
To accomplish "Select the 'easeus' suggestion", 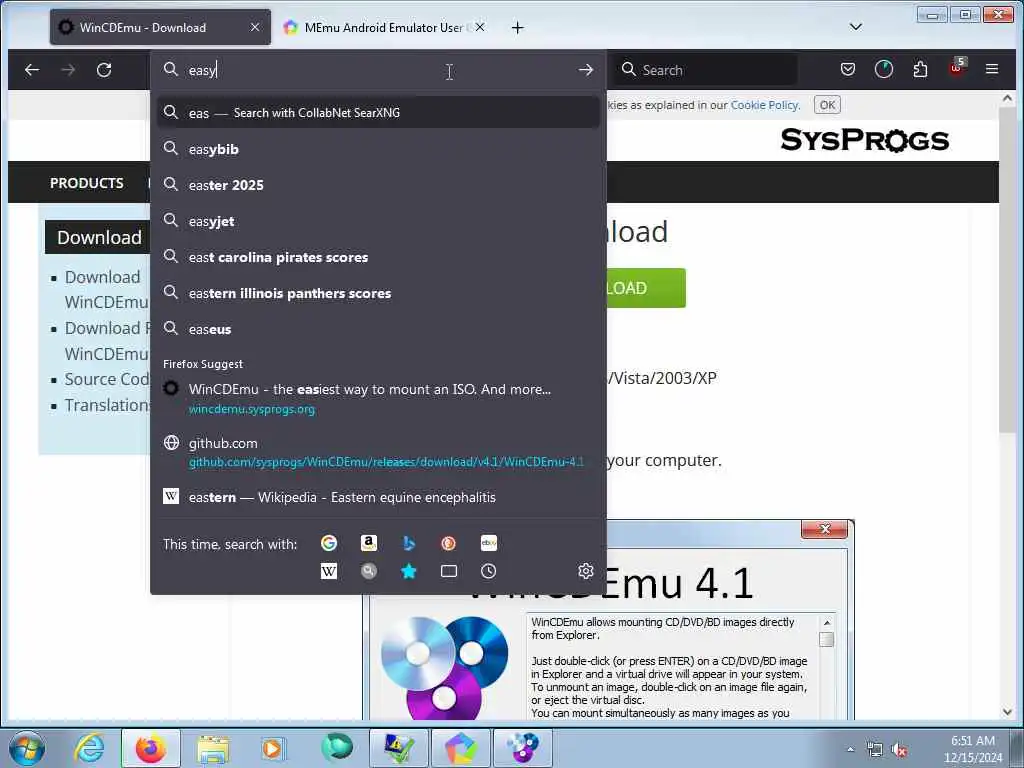I will (x=378, y=329).
